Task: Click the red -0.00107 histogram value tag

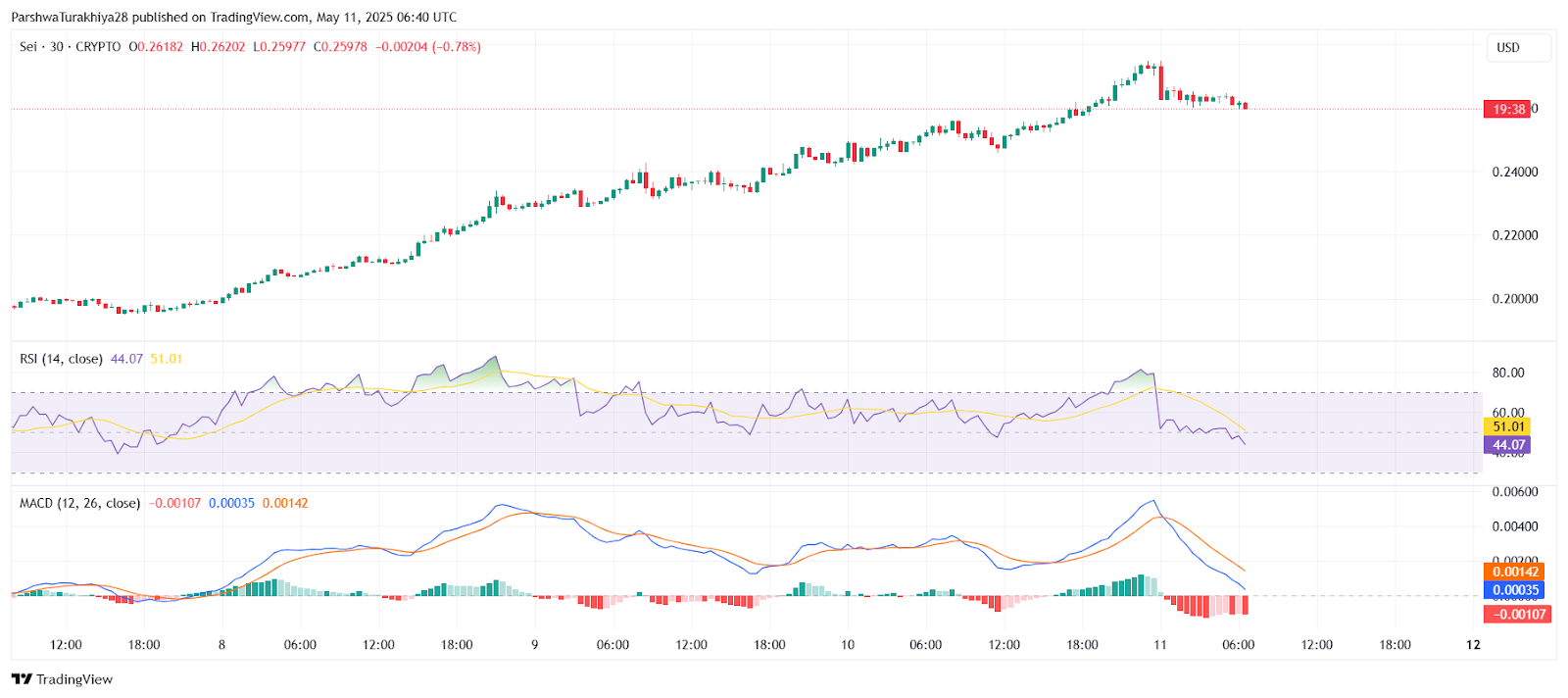Action: pyautogui.click(x=1518, y=615)
